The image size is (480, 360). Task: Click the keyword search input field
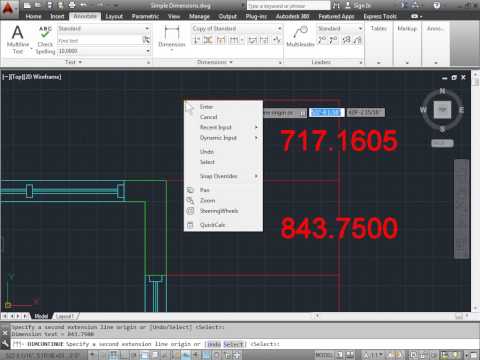[x=288, y=6]
